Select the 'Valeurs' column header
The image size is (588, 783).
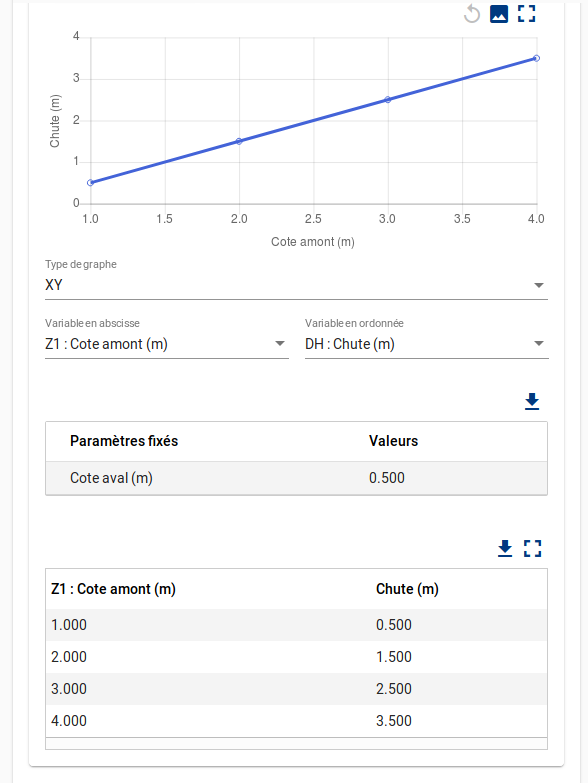(x=393, y=441)
